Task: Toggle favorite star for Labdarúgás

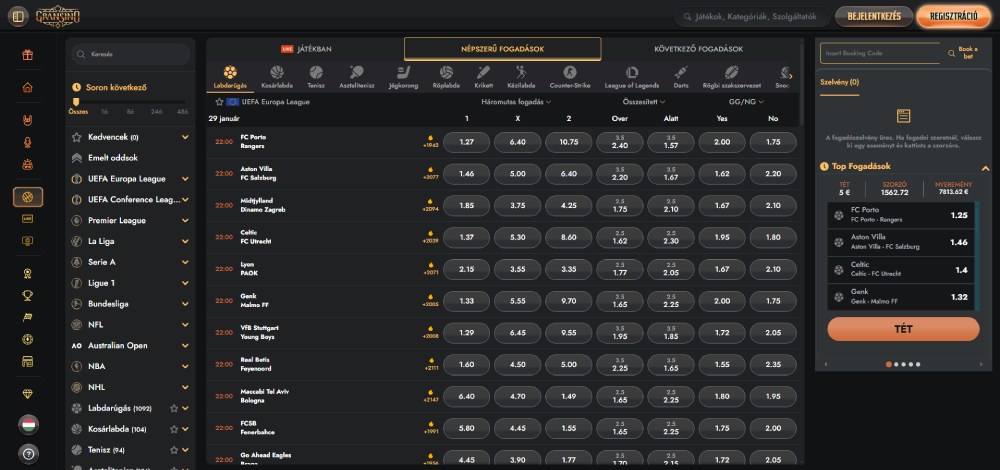Action: [x=173, y=408]
